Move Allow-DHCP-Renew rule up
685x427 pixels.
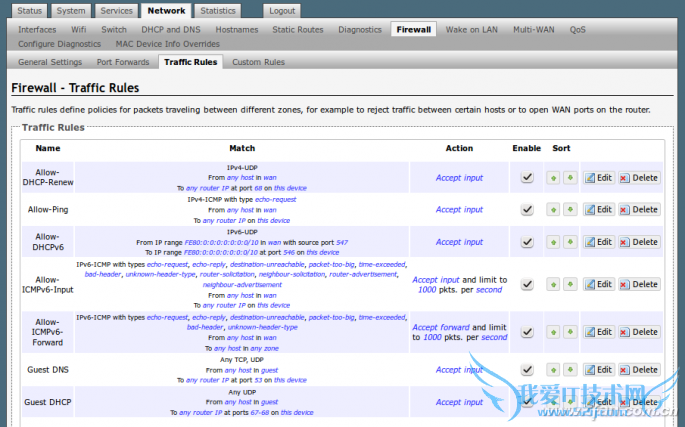[x=553, y=178]
